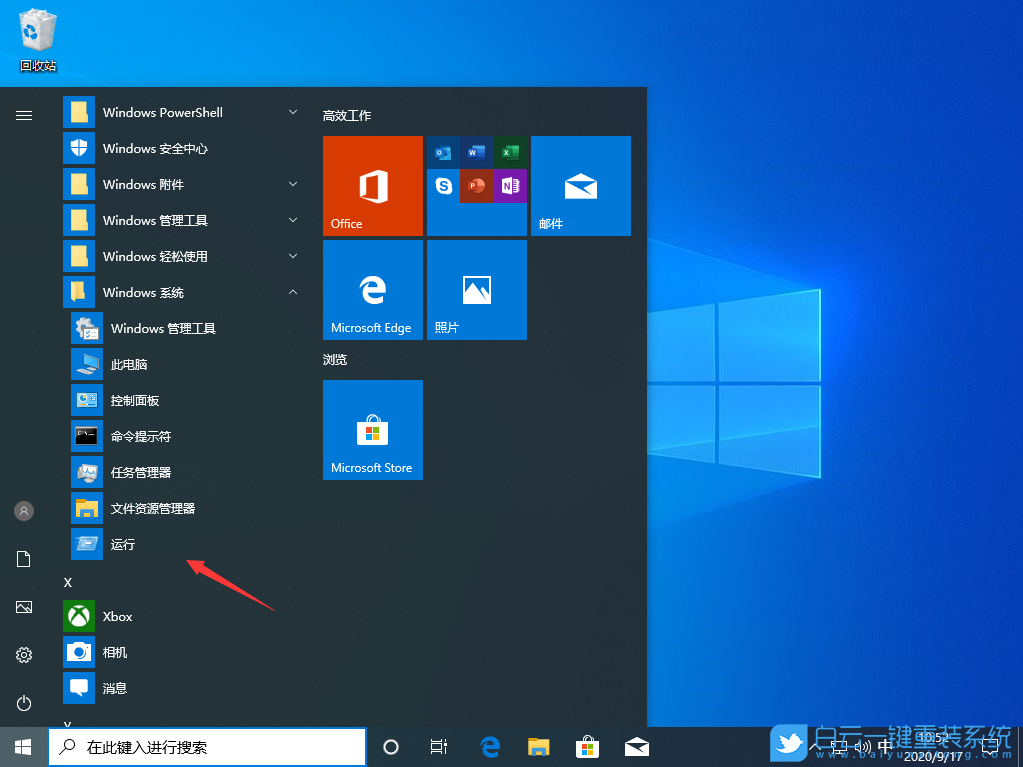Image resolution: width=1023 pixels, height=767 pixels.
Task: Open the Start menu hamburger panel
Action: click(23, 115)
